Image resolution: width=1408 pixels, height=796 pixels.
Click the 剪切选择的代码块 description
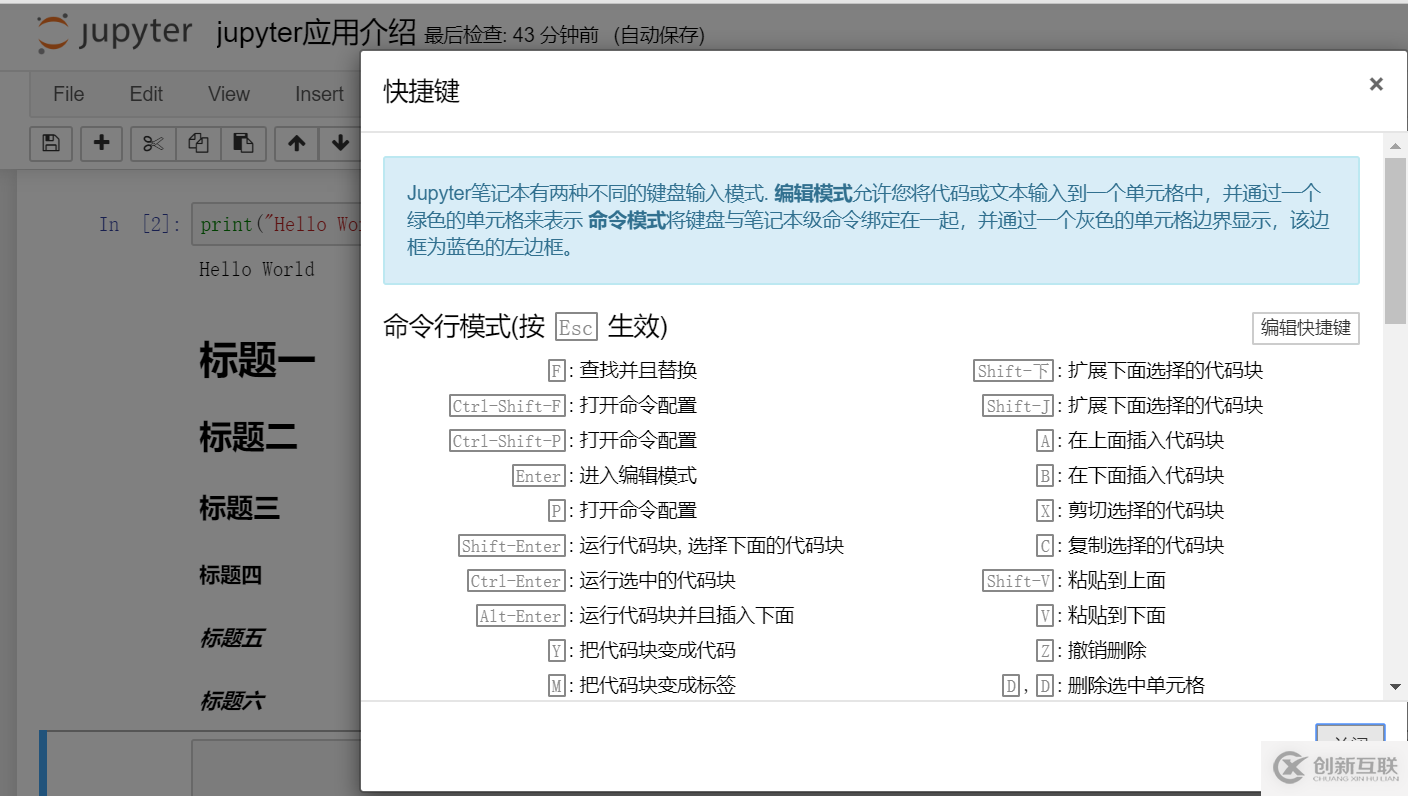click(1146, 511)
